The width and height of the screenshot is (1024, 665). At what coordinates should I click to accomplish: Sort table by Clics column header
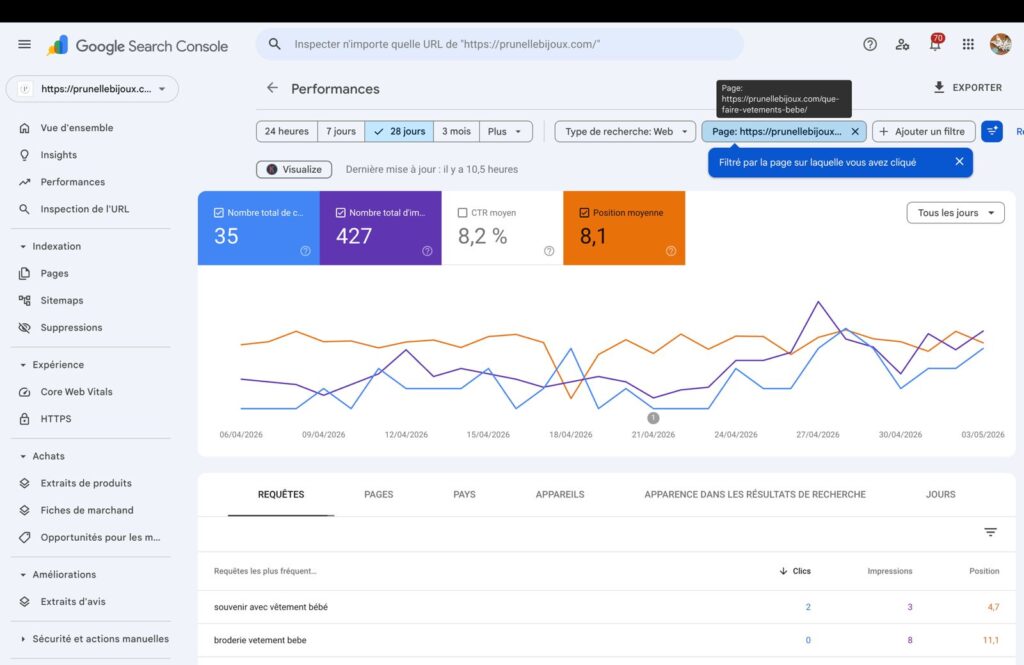point(795,571)
